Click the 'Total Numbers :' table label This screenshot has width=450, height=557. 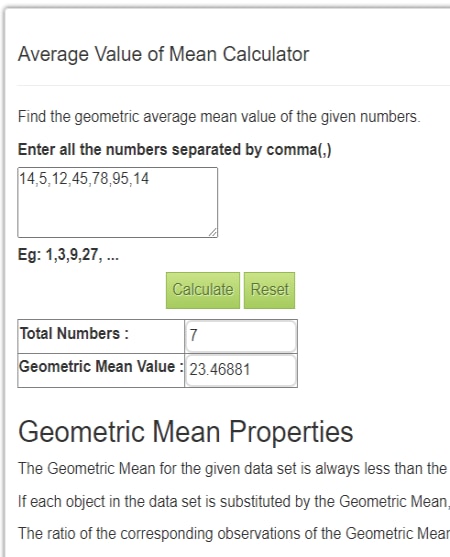pos(74,334)
